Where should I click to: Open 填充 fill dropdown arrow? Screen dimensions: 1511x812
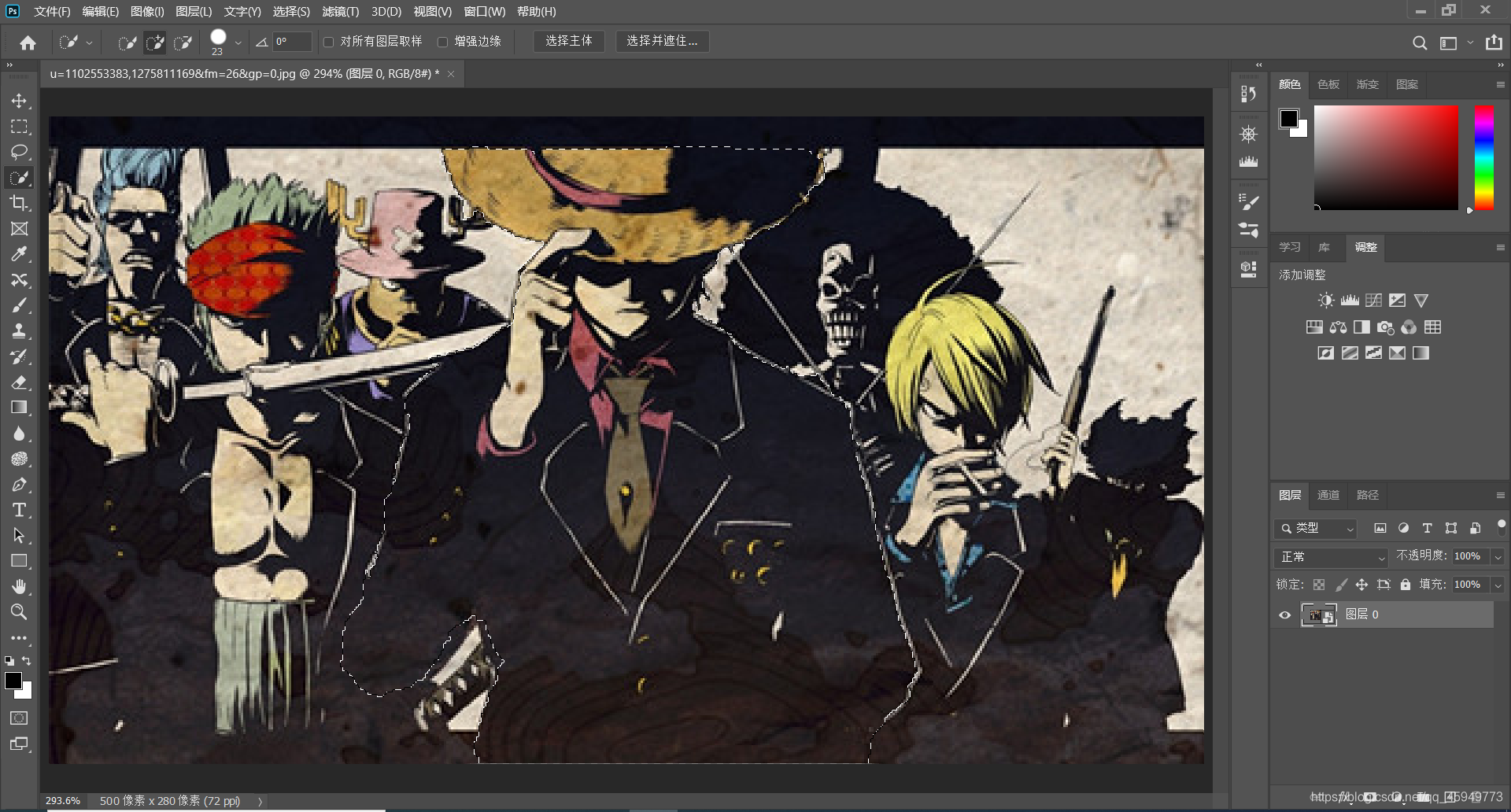(1498, 585)
